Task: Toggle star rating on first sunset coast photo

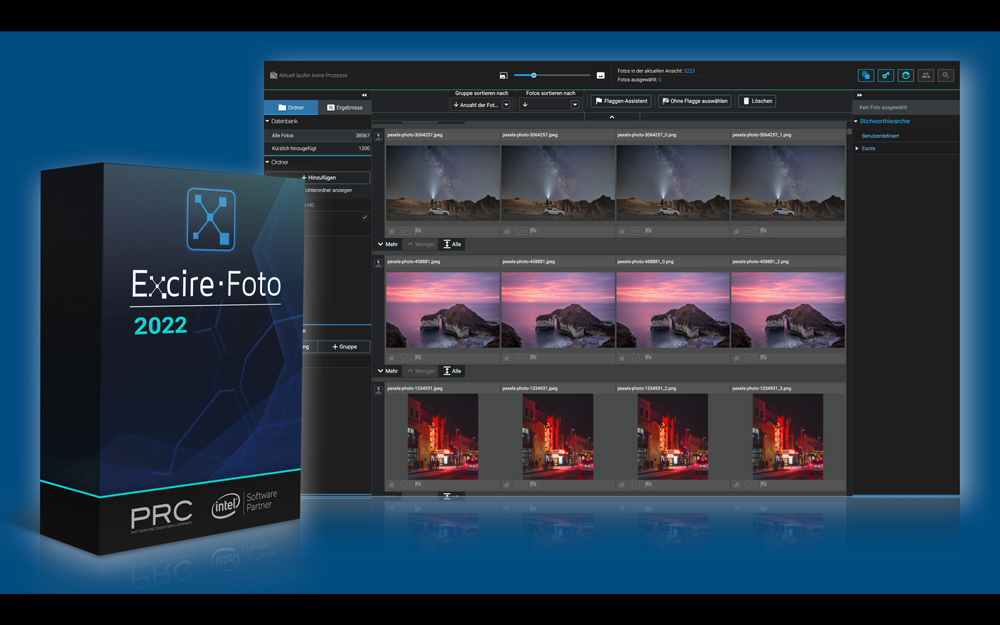Action: click(391, 357)
